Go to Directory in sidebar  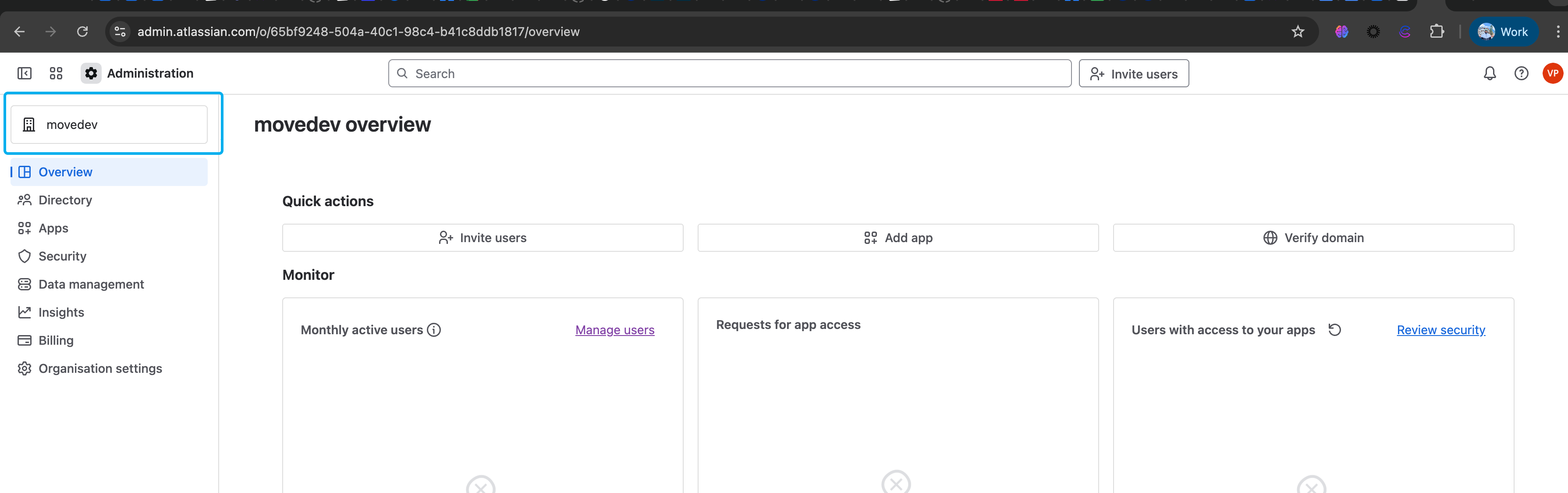pyautogui.click(x=65, y=200)
